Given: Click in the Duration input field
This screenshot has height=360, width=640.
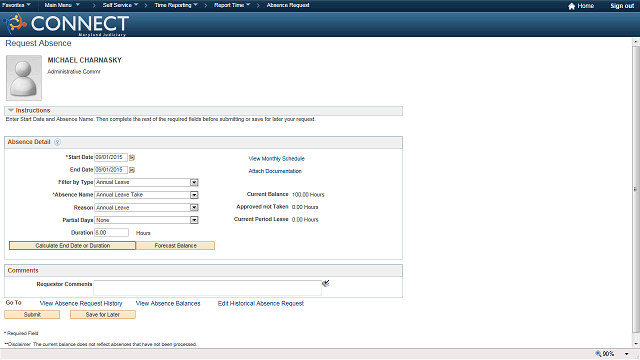Looking at the screenshot, I should click(111, 233).
